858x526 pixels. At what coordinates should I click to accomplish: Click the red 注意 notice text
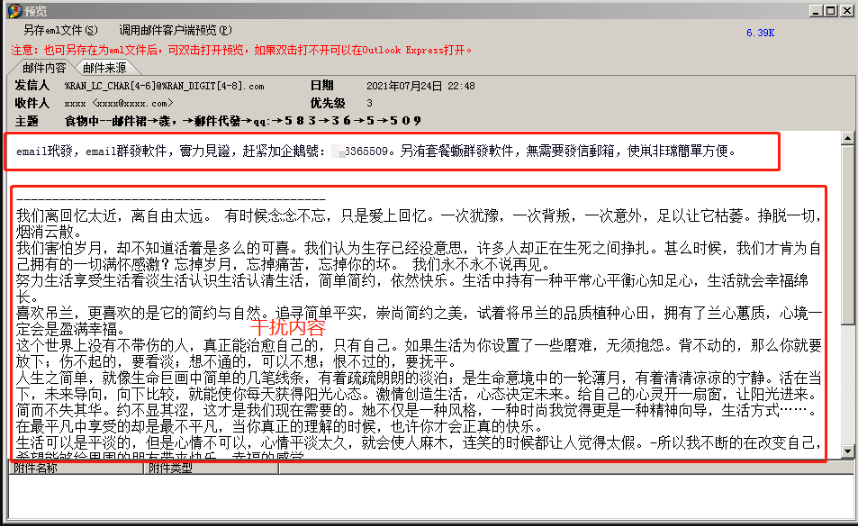point(241,50)
